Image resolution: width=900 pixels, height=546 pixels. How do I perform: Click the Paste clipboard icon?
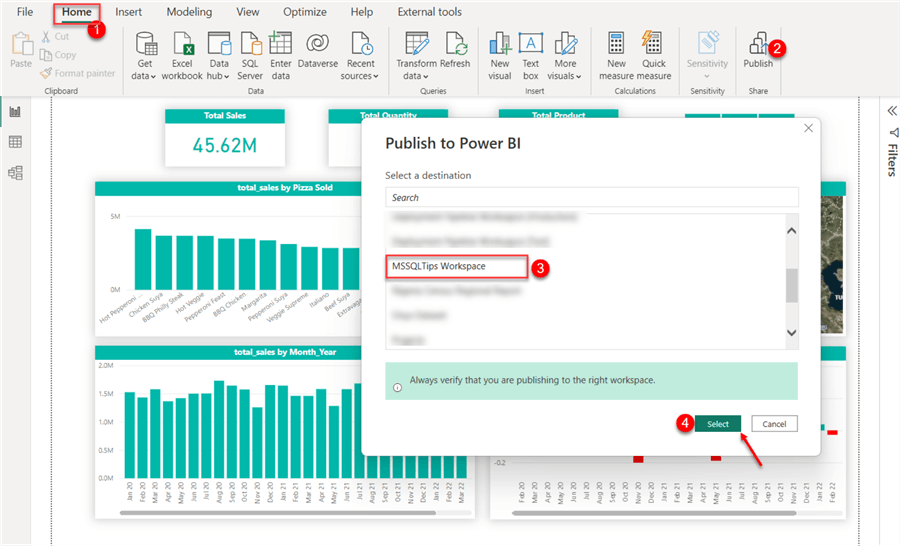(21, 45)
